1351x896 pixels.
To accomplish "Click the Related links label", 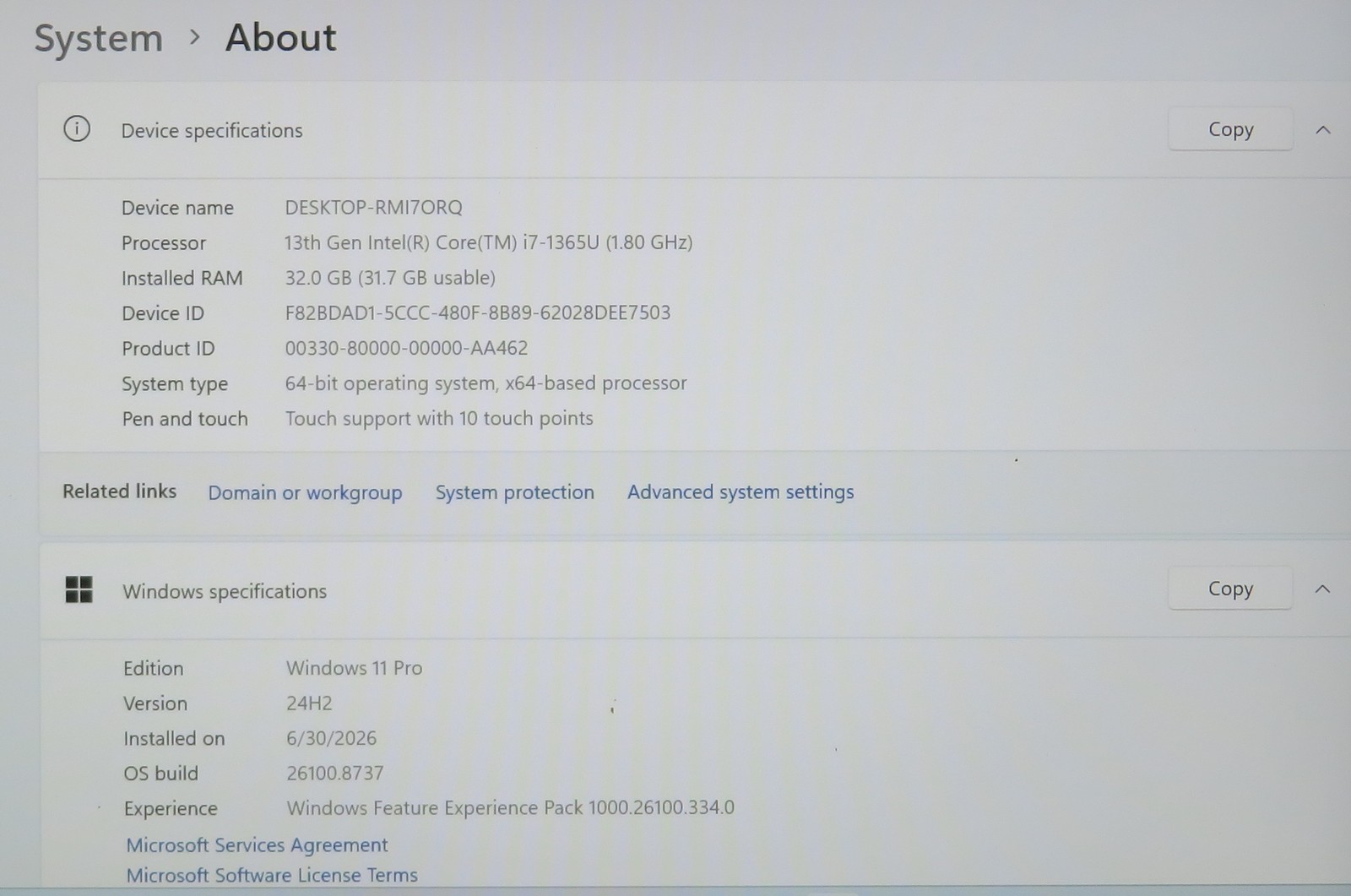I will click(119, 491).
